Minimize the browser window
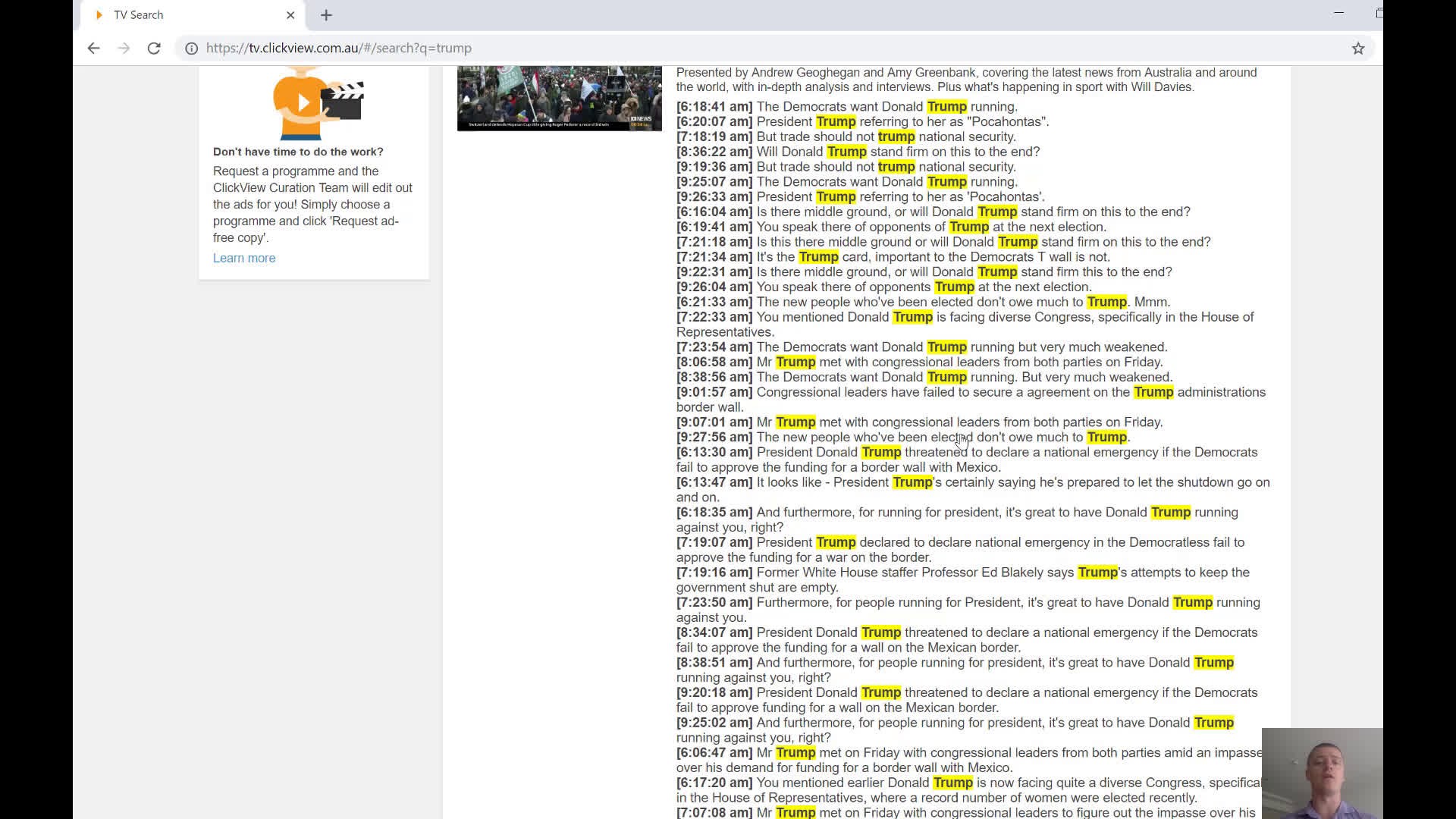 coord(1338,13)
